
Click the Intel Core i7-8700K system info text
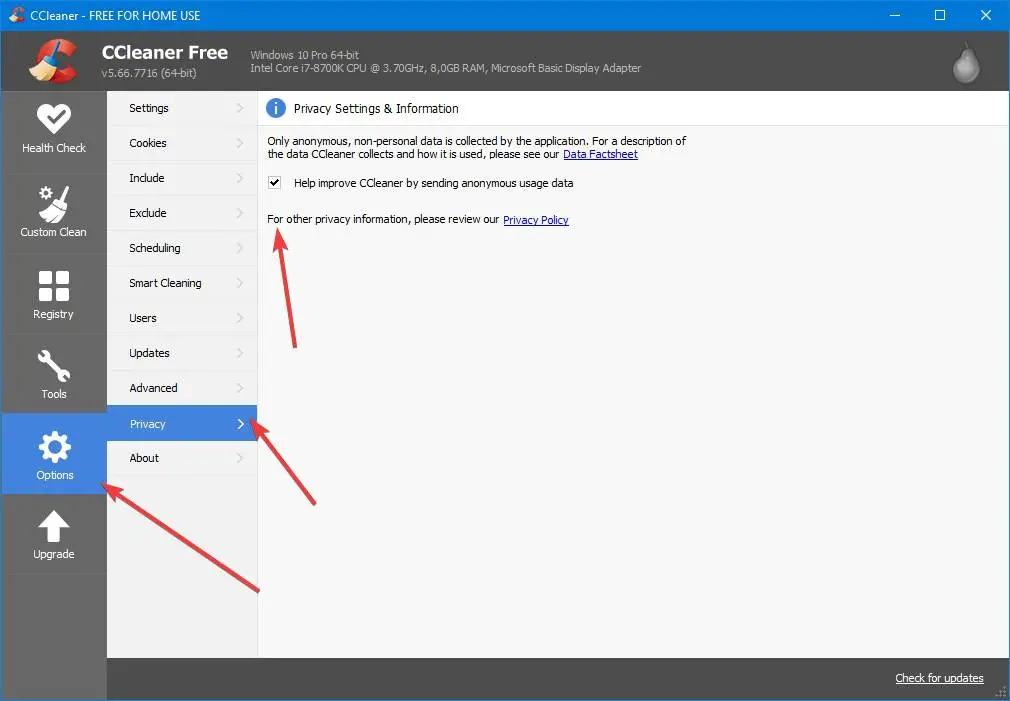pos(446,68)
